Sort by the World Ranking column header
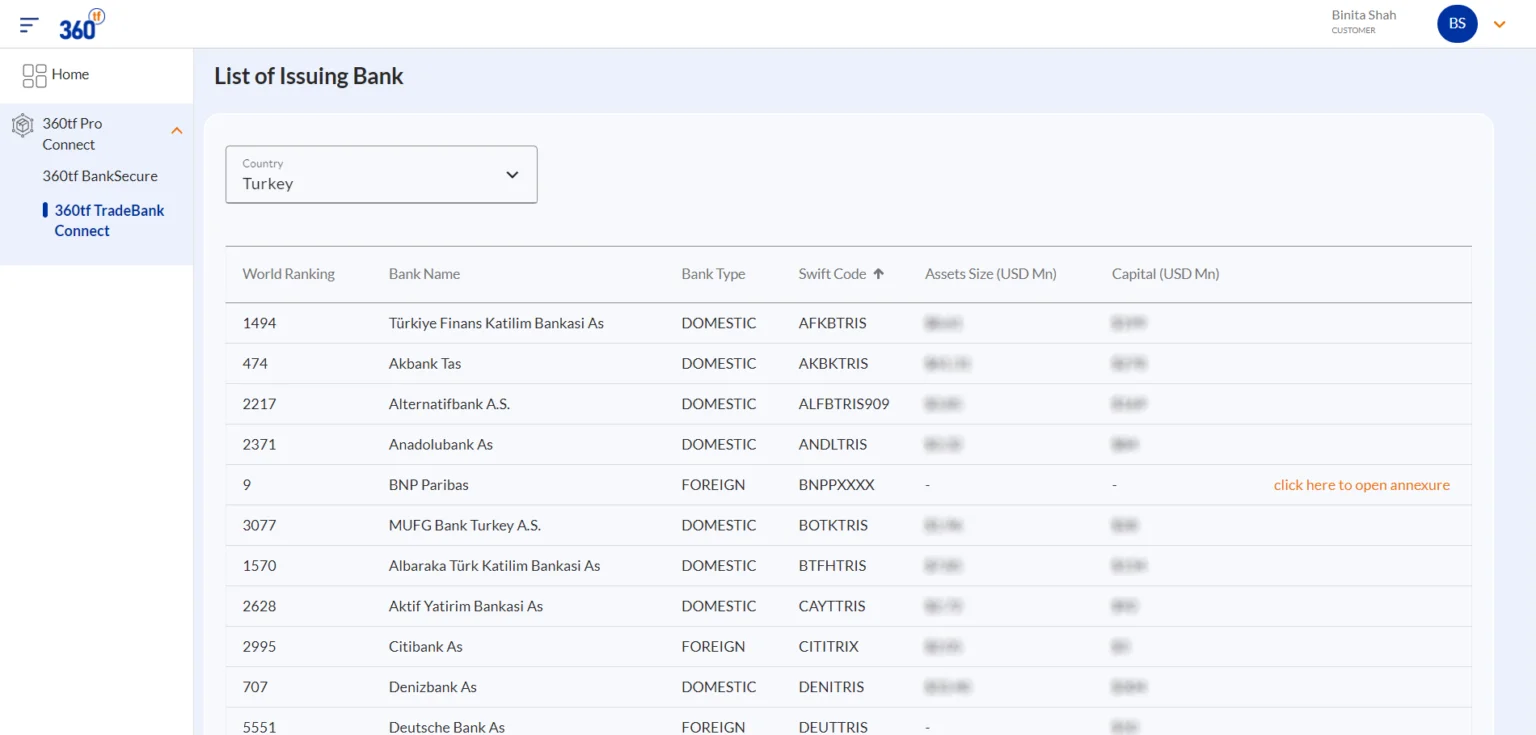This screenshot has height=735, width=1536. click(288, 273)
